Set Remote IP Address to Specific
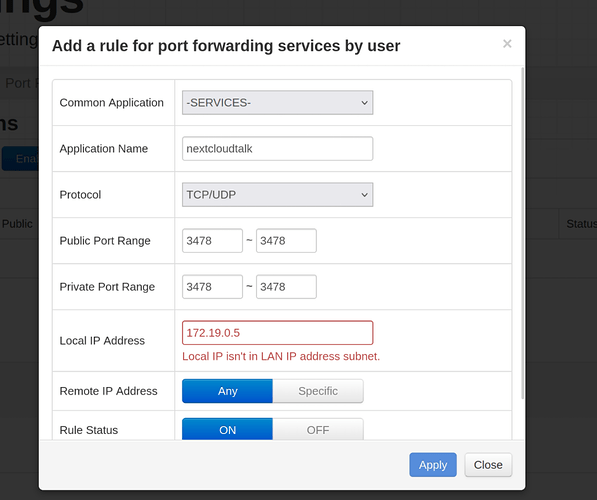 (x=318, y=391)
